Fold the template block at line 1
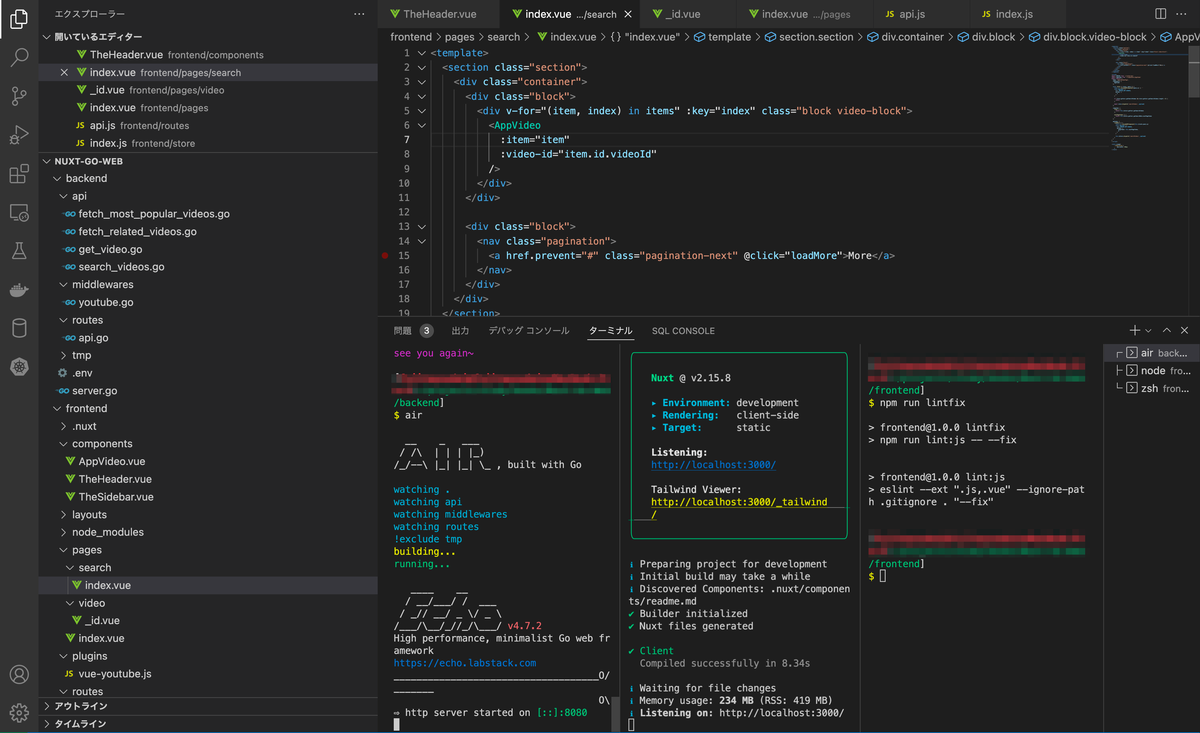 pos(422,53)
